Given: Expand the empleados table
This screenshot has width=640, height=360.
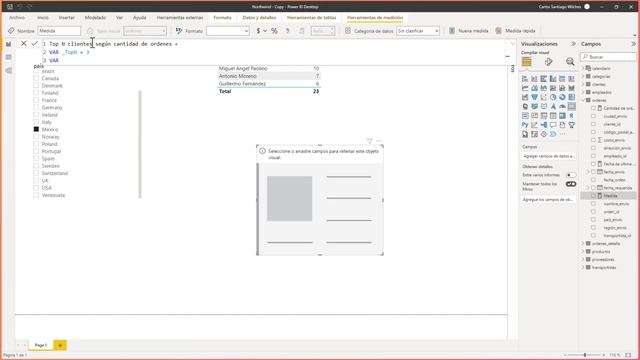Looking at the screenshot, I should click(x=583, y=92).
